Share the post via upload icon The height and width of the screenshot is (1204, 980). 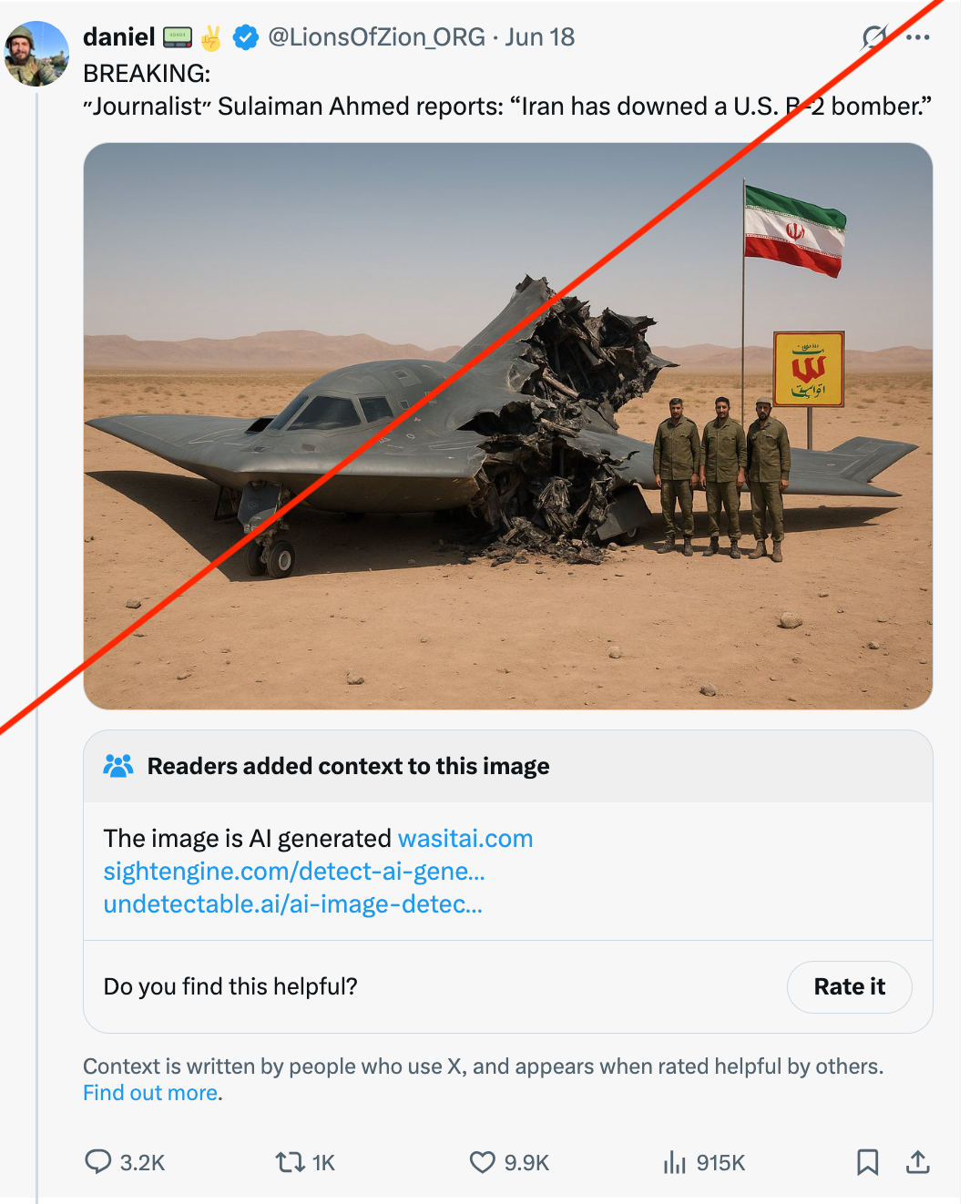[x=918, y=1162]
